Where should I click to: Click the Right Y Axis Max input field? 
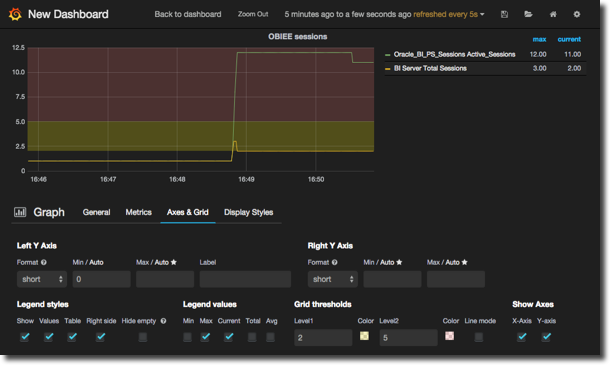point(456,279)
